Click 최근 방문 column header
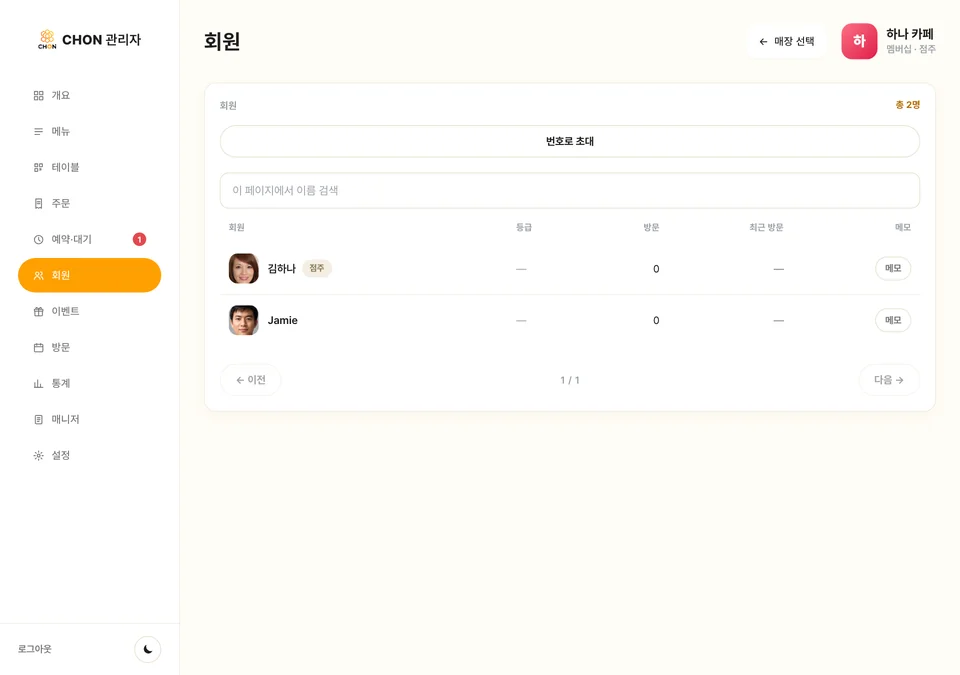Image resolution: width=960 pixels, height=675 pixels. click(x=766, y=227)
